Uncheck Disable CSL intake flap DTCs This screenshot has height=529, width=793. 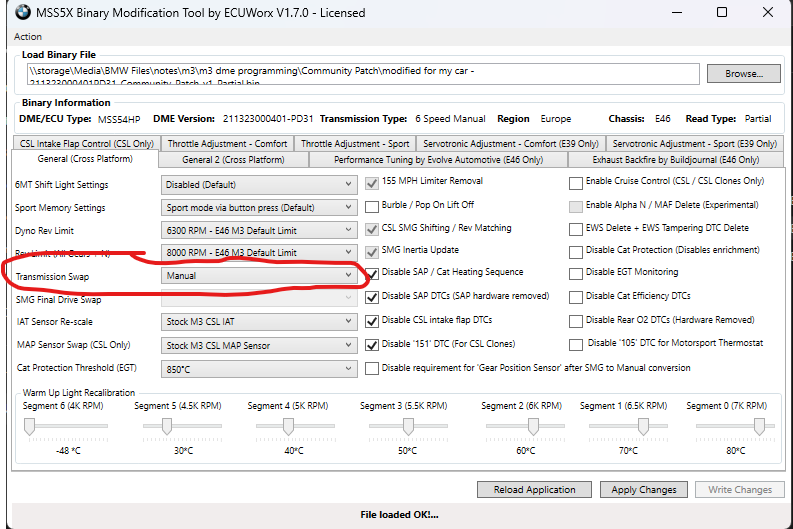tap(372, 321)
